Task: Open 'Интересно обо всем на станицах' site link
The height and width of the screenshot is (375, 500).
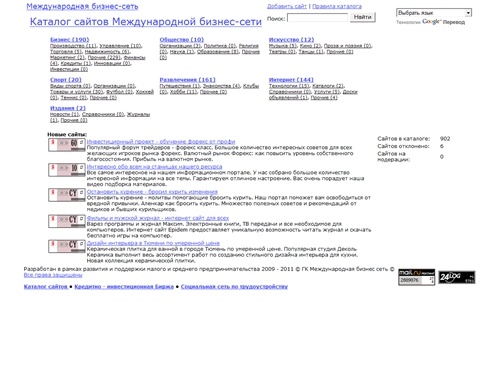Action: (154, 167)
